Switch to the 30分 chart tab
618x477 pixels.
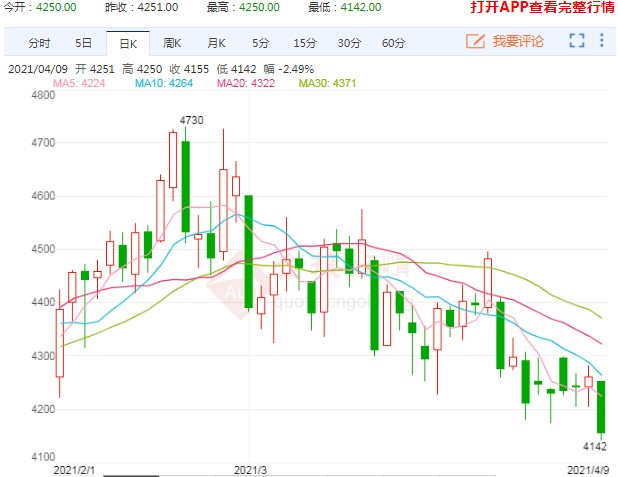pos(349,43)
